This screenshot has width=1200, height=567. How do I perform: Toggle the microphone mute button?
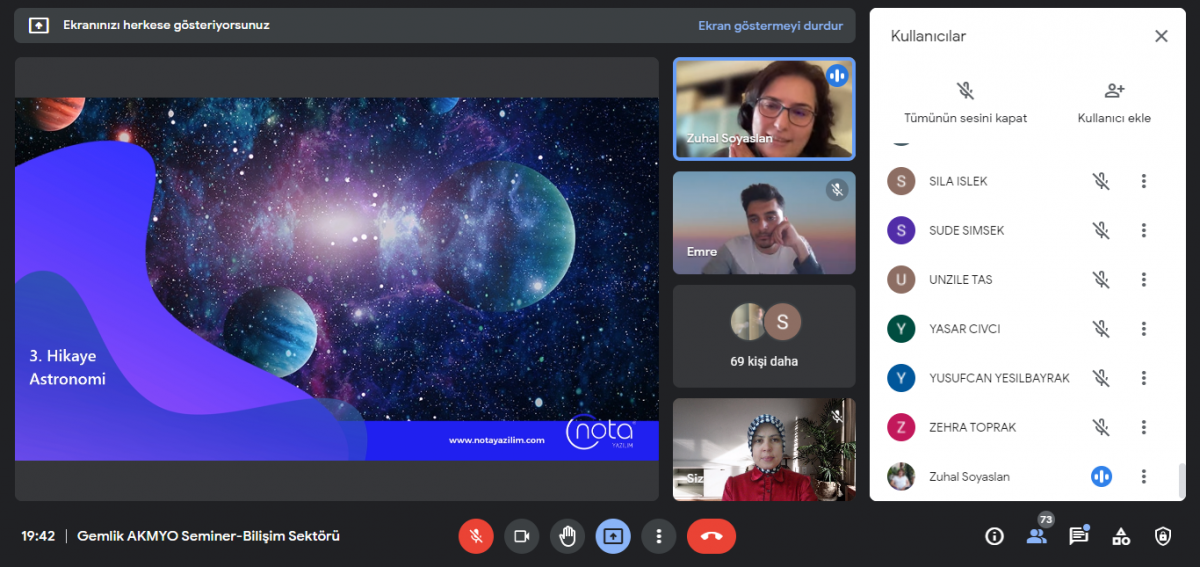(x=476, y=536)
